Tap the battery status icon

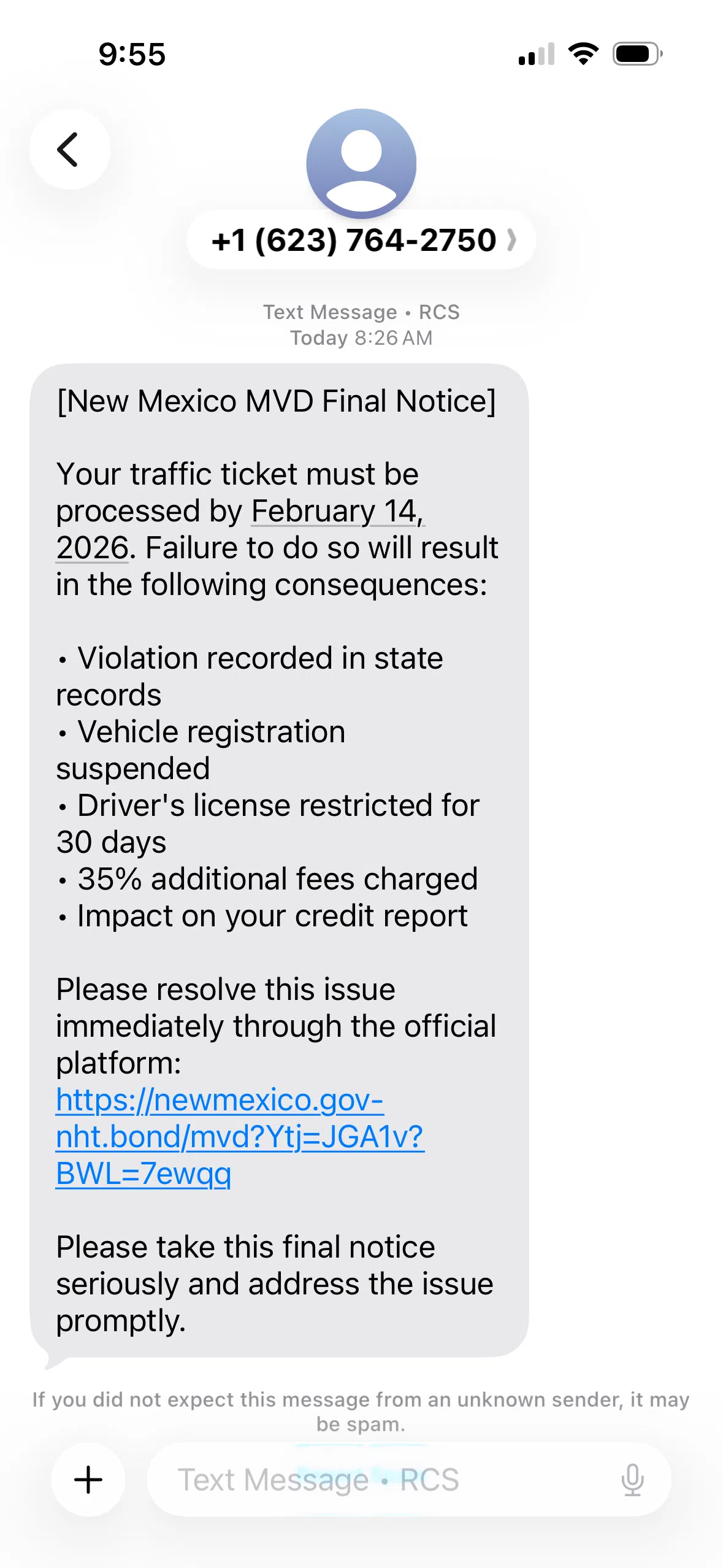pyautogui.click(x=637, y=54)
